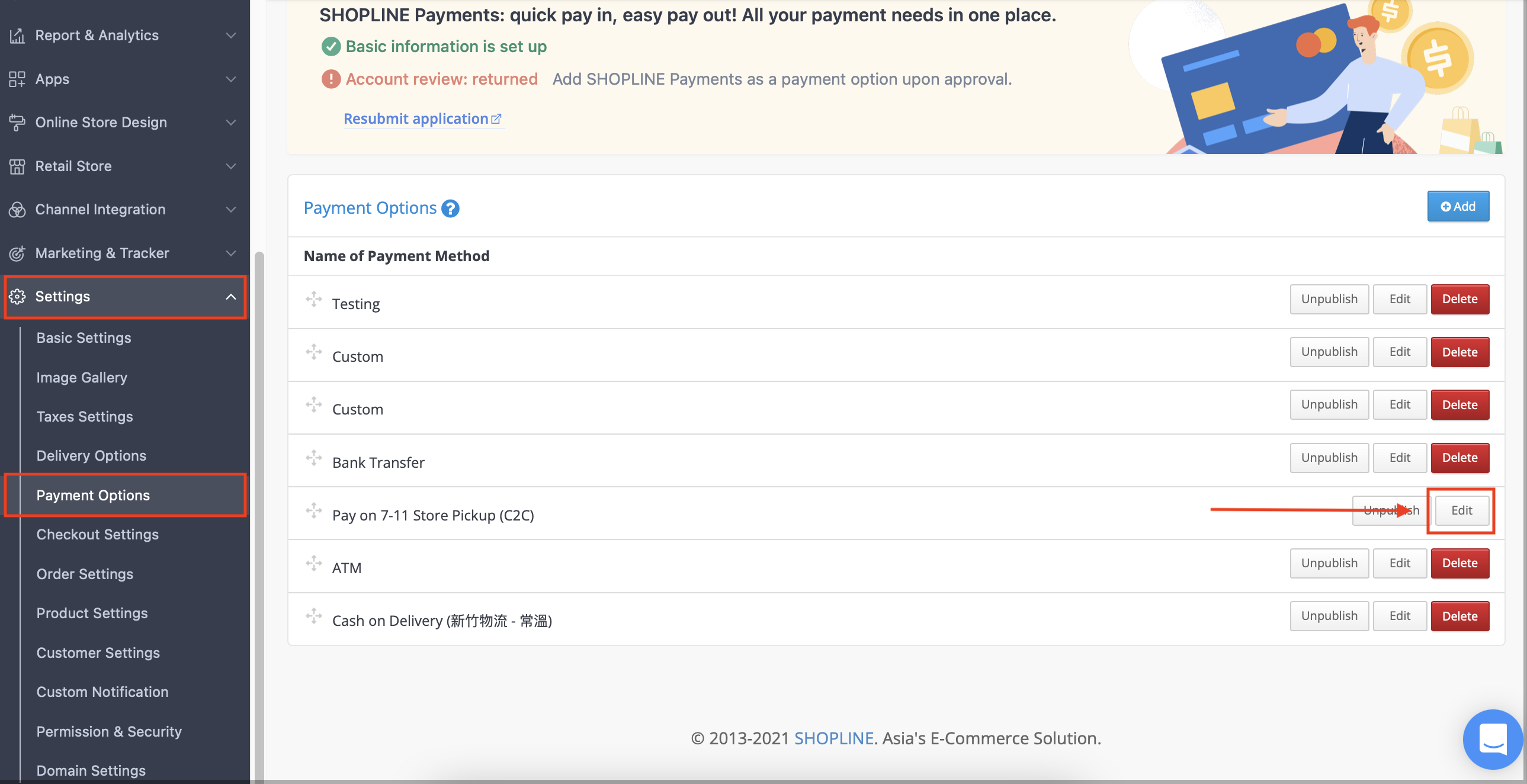1527x784 pixels.
Task: Click the Add payment option button
Action: tap(1458, 206)
